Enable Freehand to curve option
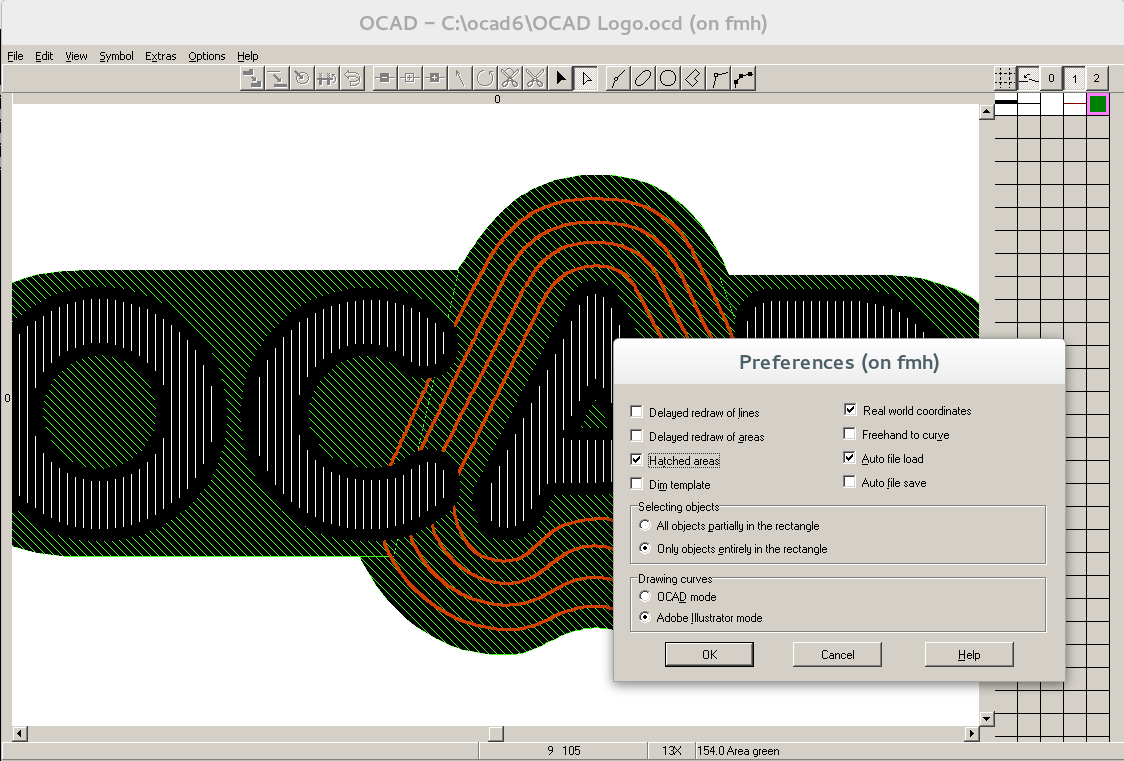 (x=849, y=434)
